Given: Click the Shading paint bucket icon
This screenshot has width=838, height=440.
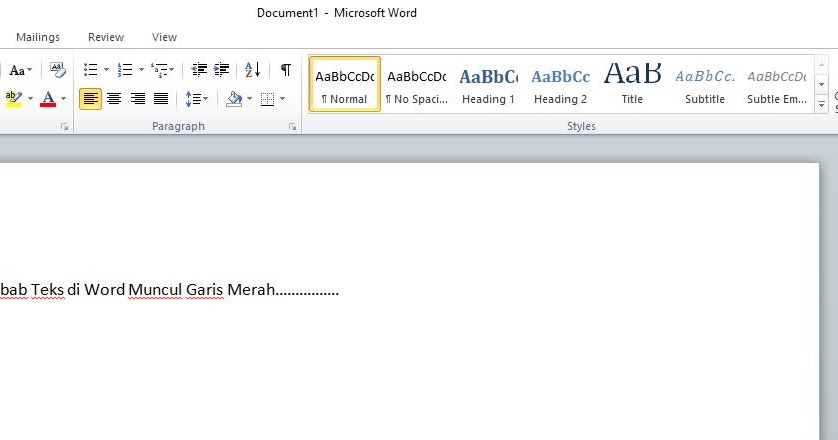Looking at the screenshot, I should pyautogui.click(x=234, y=99).
